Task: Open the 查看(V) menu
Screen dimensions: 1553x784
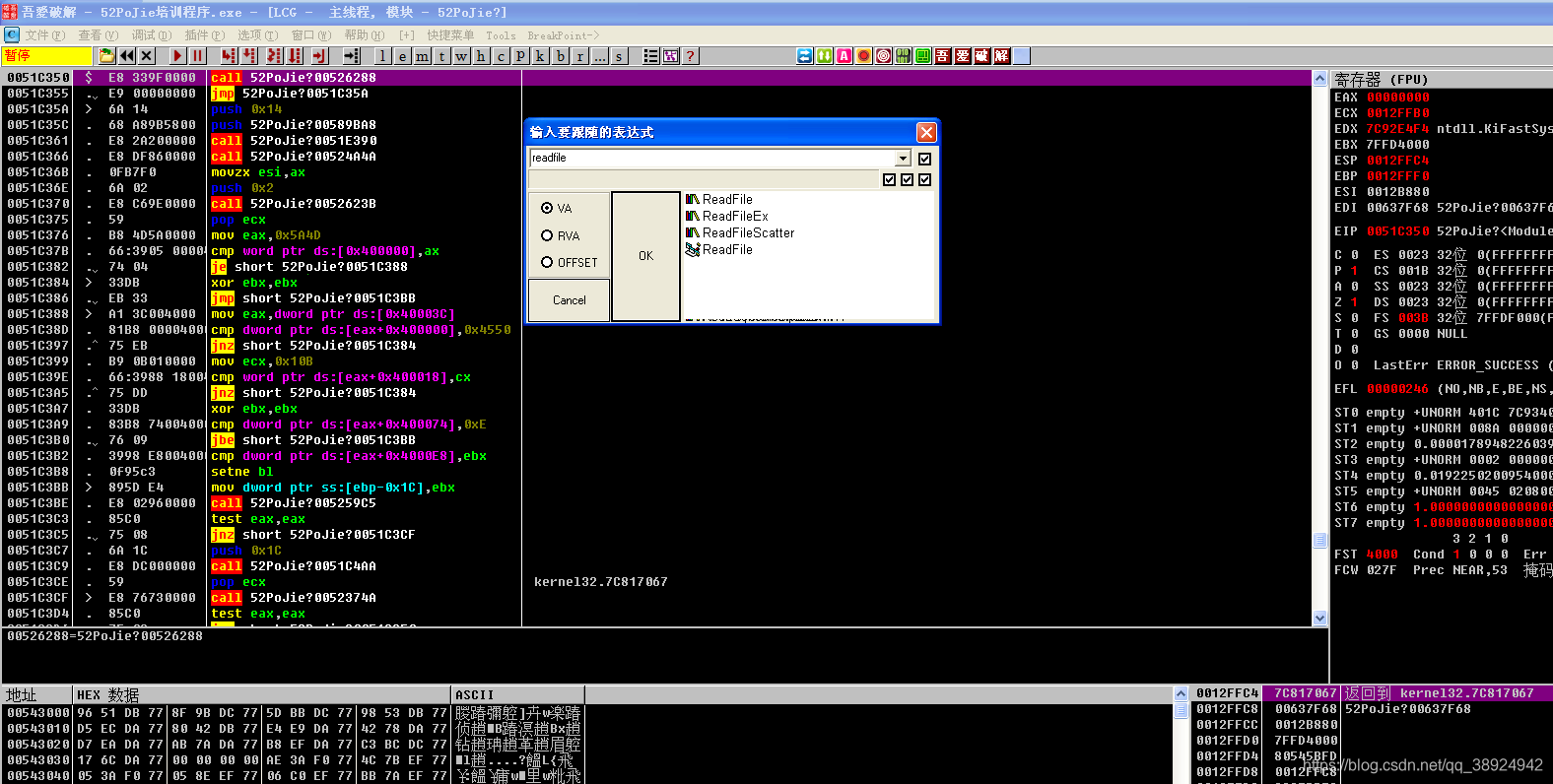Action: point(98,35)
